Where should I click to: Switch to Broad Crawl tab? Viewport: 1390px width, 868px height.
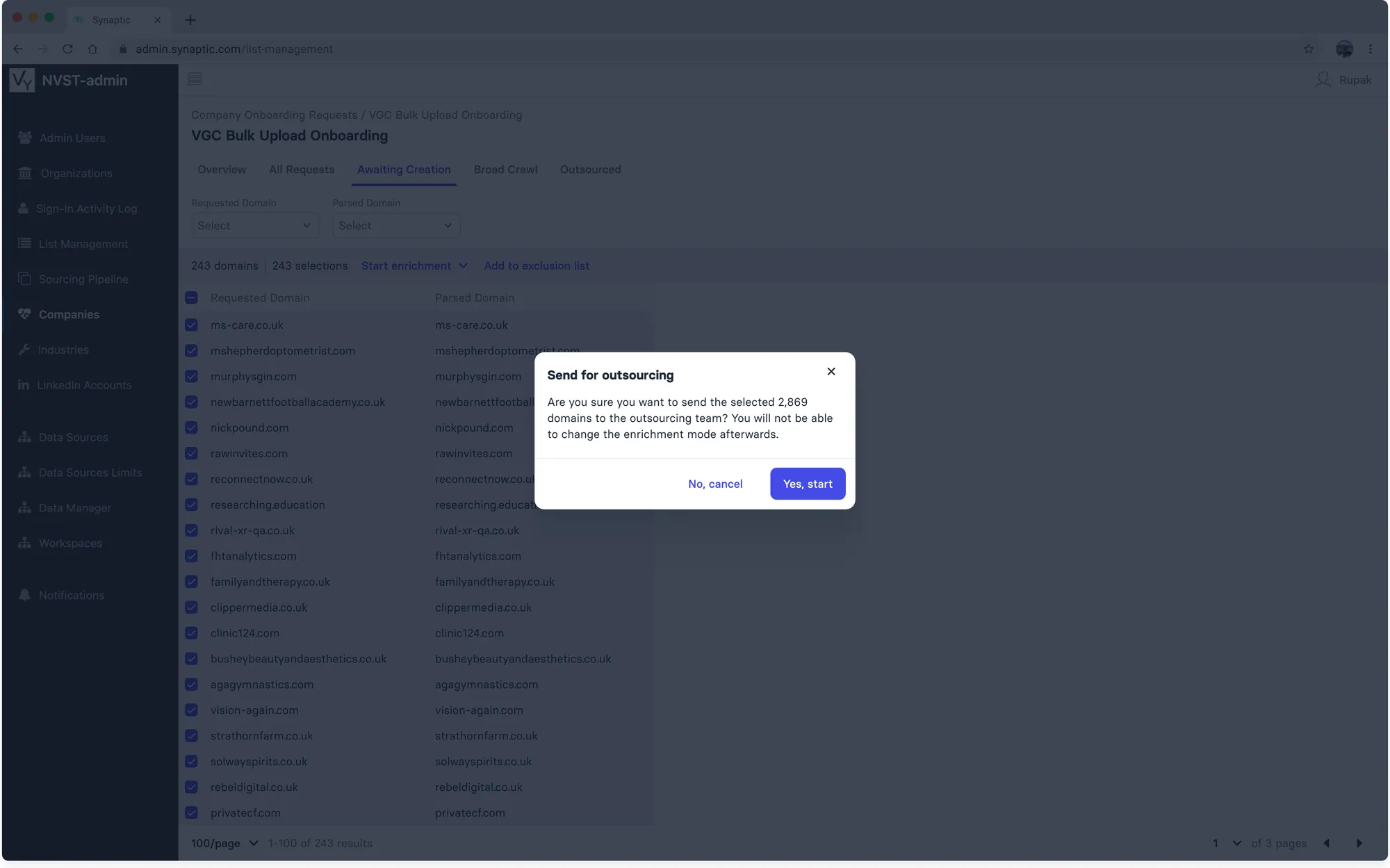coord(505,170)
